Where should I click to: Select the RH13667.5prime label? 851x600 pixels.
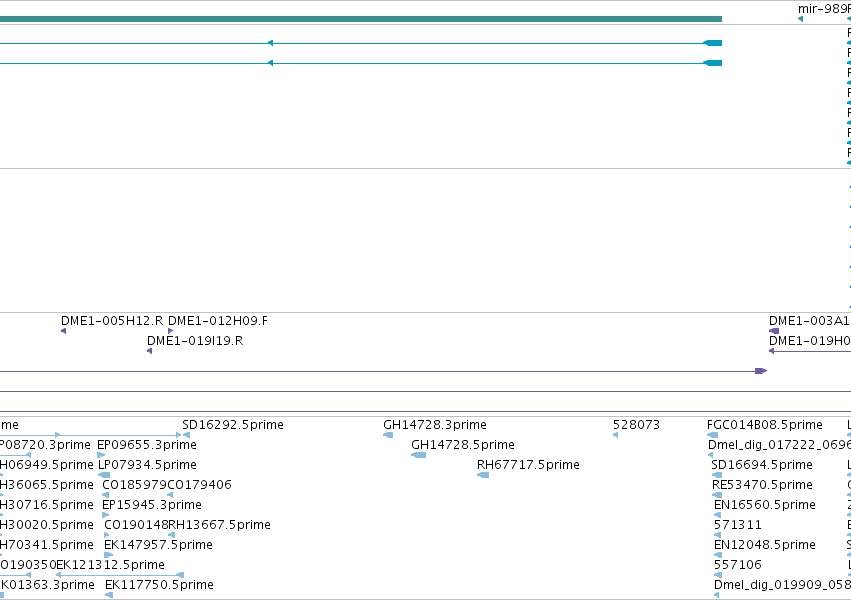[x=219, y=525]
